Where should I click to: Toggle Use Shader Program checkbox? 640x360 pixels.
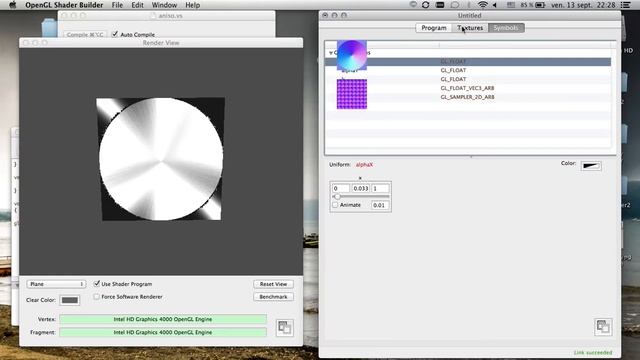(x=97, y=283)
